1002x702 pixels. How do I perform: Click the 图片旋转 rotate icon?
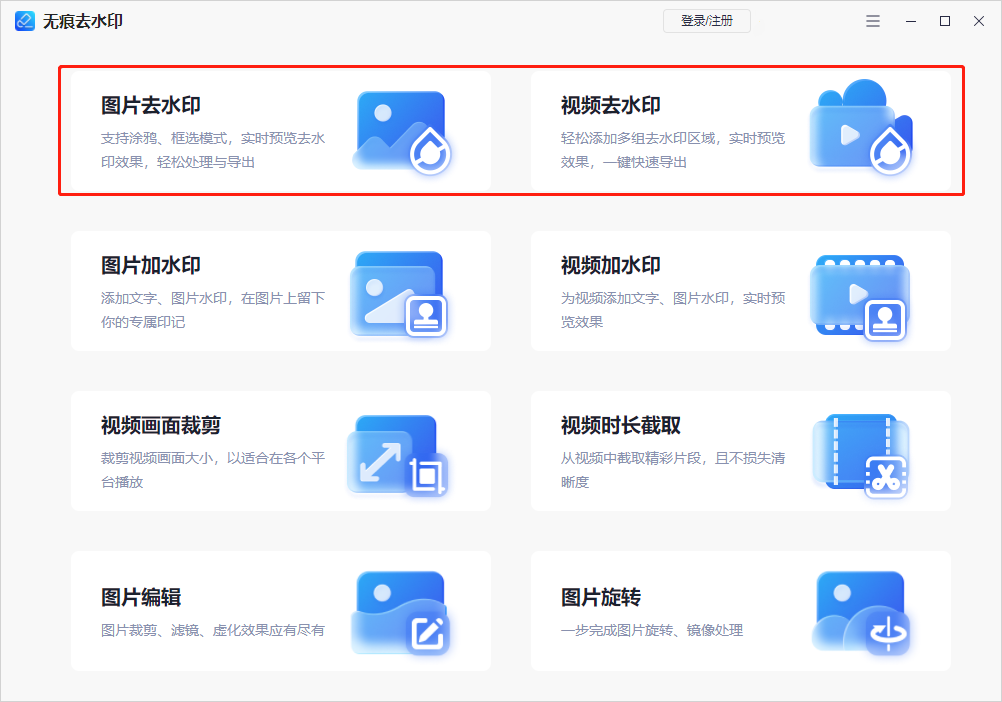861,612
